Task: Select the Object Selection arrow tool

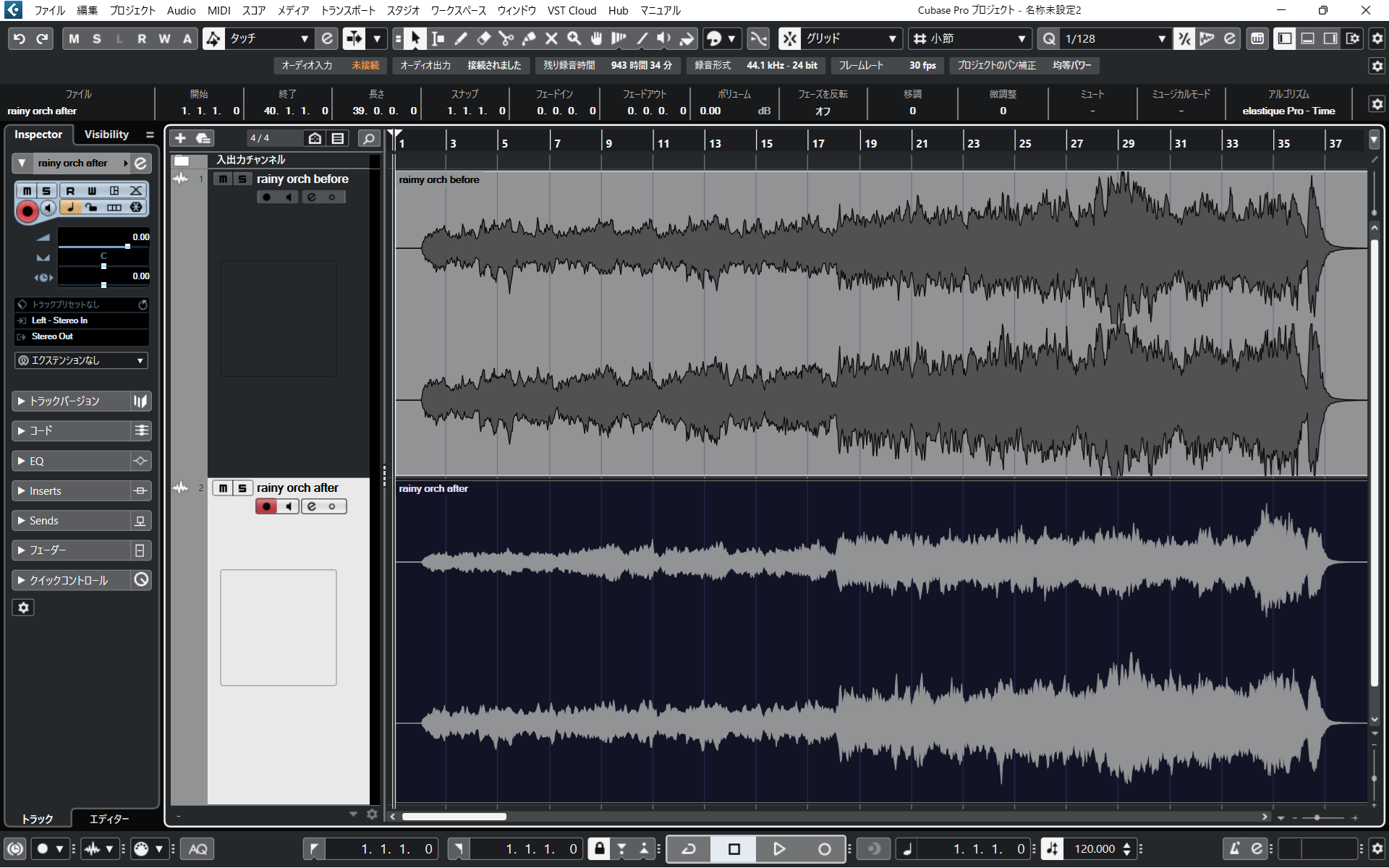Action: point(415,38)
